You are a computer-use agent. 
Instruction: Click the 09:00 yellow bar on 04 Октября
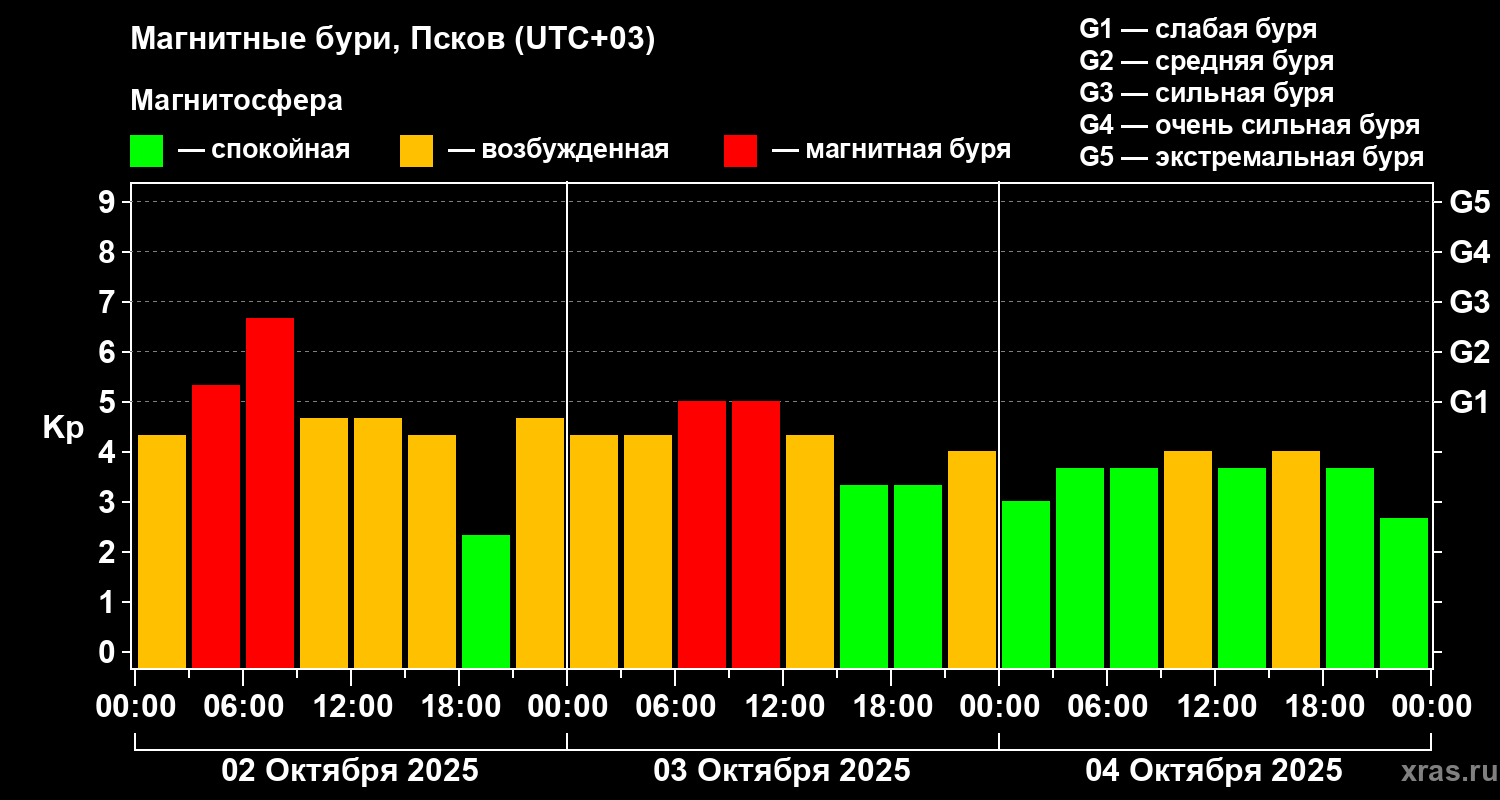tap(1188, 559)
